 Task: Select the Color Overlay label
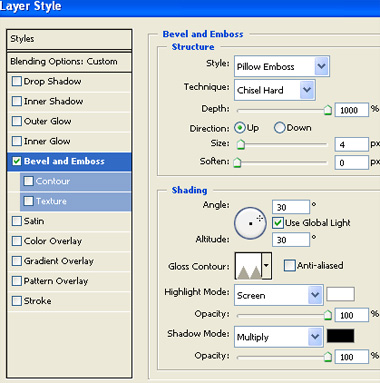click(x=53, y=241)
